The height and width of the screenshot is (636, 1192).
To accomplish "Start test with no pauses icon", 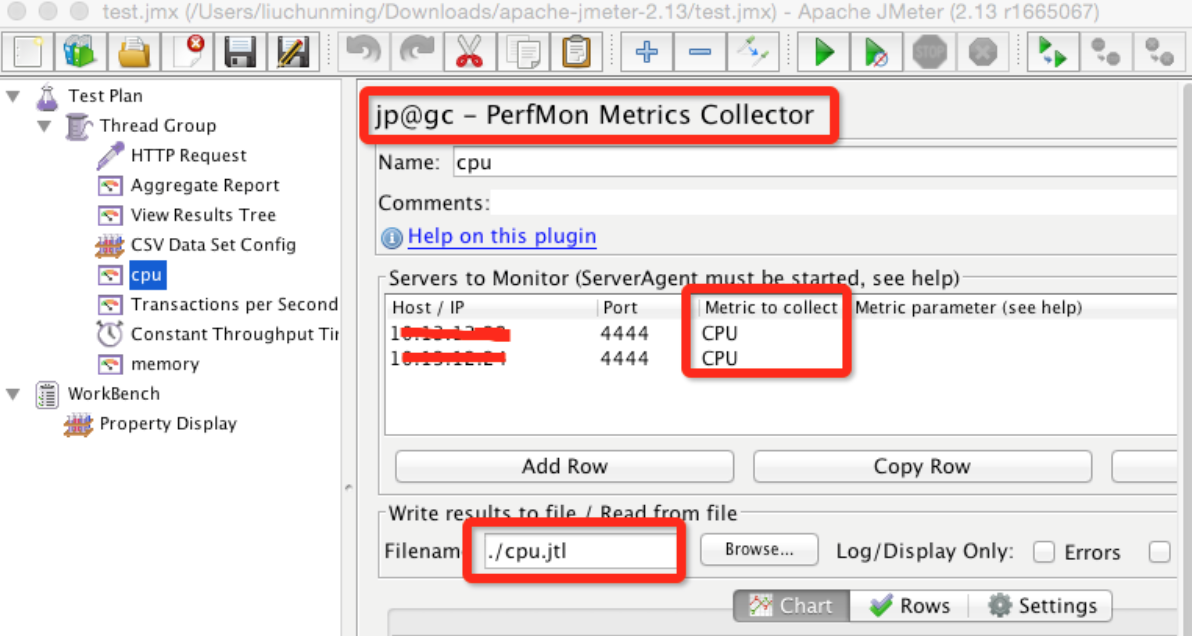I will coord(877,52).
